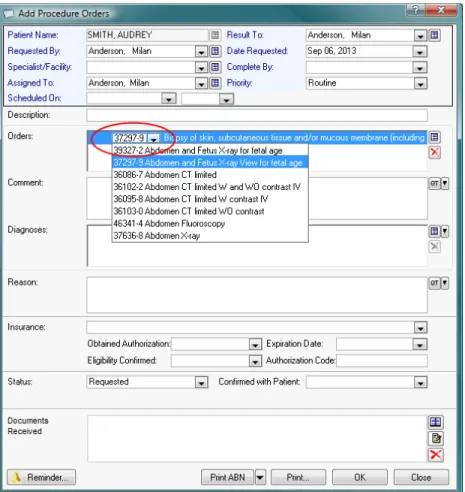Click the Print ABN button
This screenshot has width=465, height=492.
[x=228, y=477]
